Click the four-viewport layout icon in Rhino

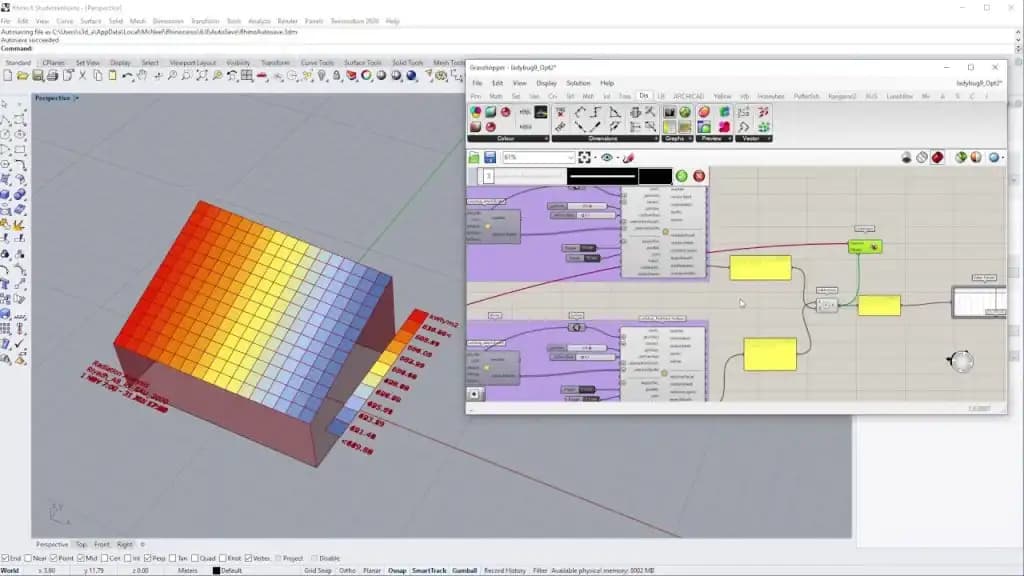click(x=247, y=76)
